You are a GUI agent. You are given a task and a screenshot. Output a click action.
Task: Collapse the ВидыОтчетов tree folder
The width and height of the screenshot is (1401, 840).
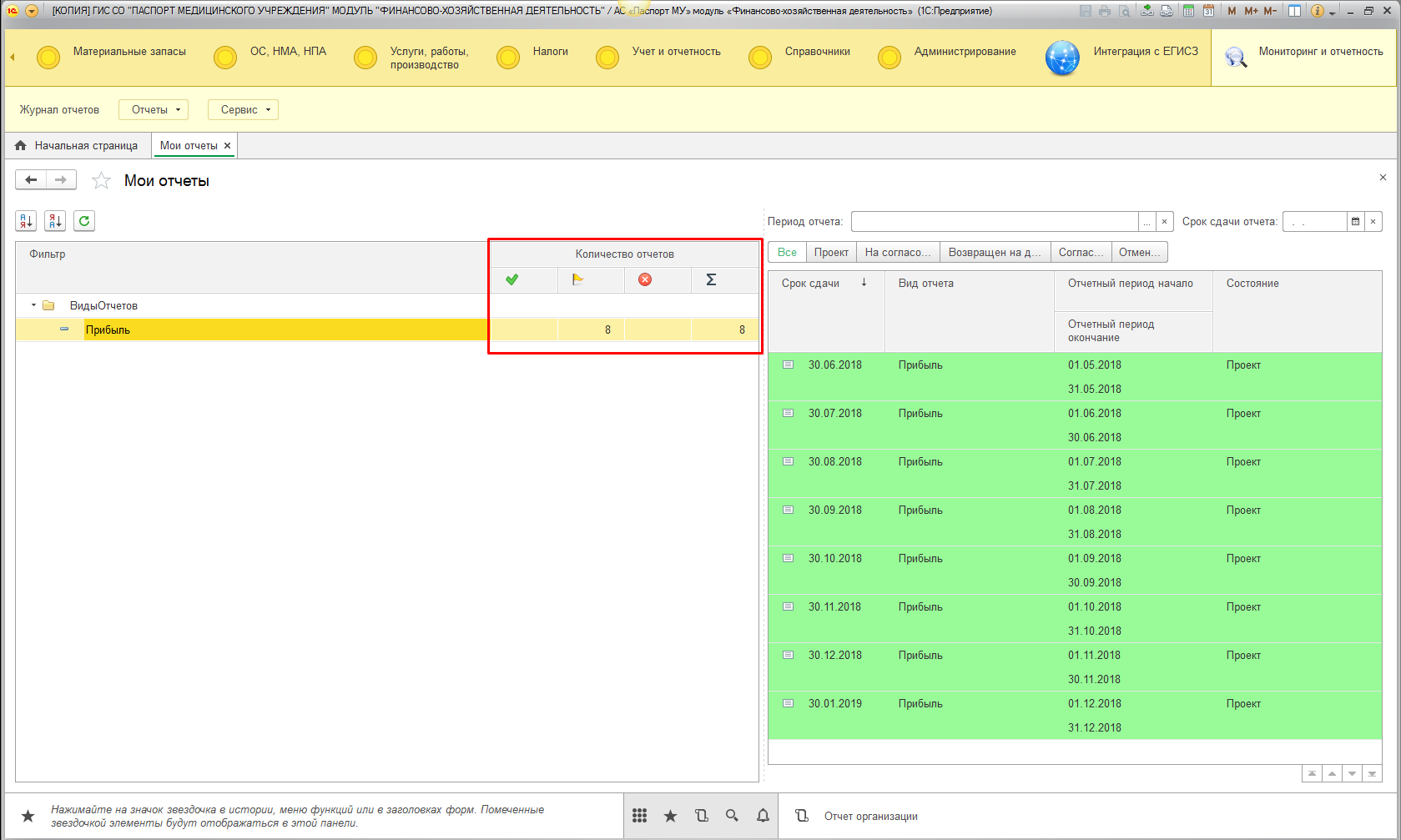[34, 305]
